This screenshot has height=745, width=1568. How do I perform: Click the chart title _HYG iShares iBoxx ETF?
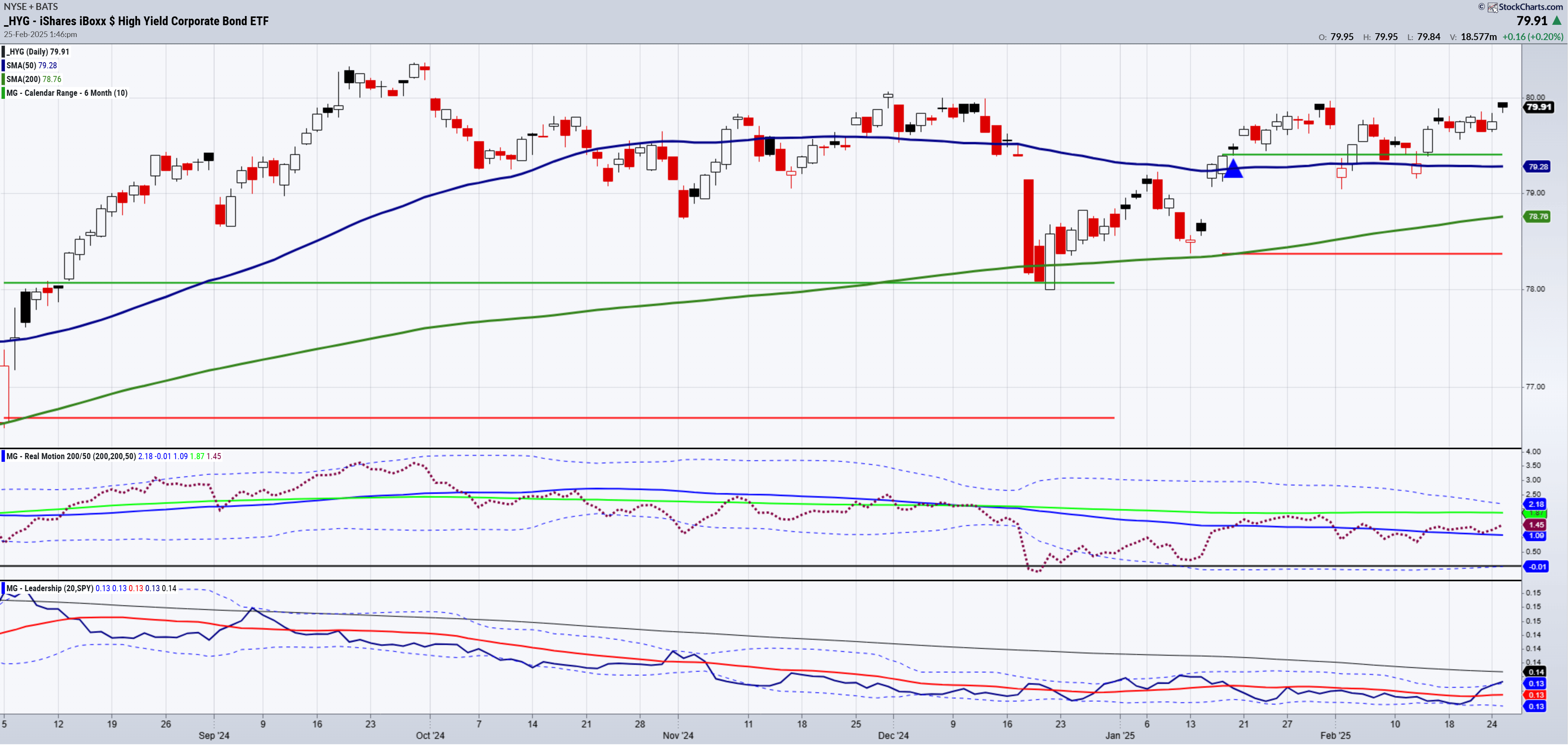coord(136,21)
